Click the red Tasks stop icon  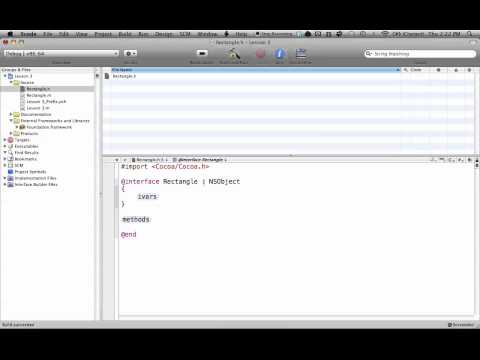point(261,54)
